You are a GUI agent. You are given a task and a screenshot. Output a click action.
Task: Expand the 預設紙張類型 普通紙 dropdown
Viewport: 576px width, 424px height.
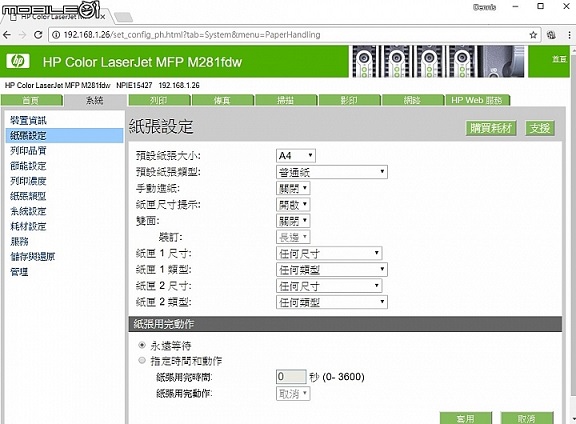click(332, 172)
